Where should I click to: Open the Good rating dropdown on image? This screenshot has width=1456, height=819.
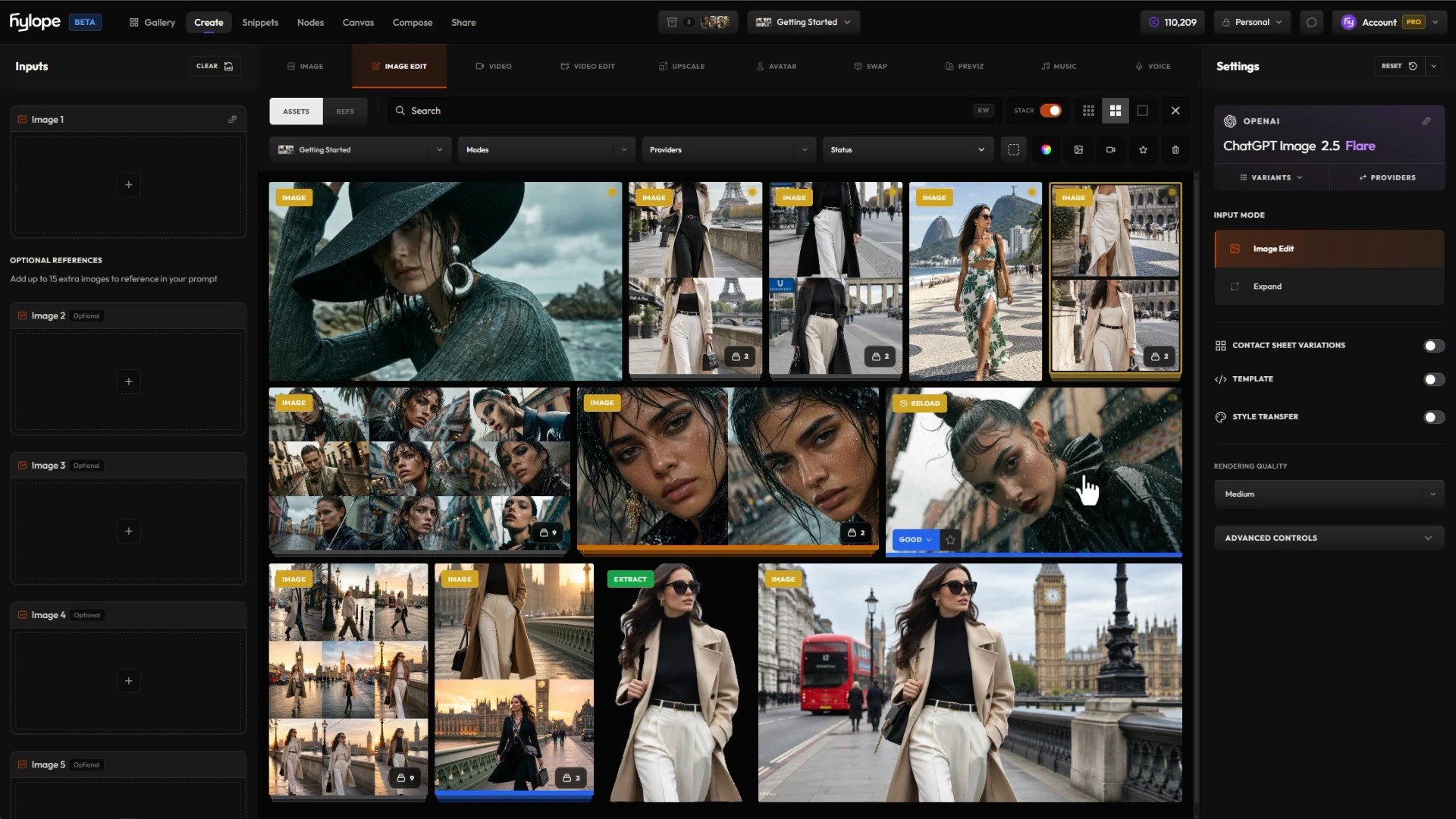pos(915,539)
